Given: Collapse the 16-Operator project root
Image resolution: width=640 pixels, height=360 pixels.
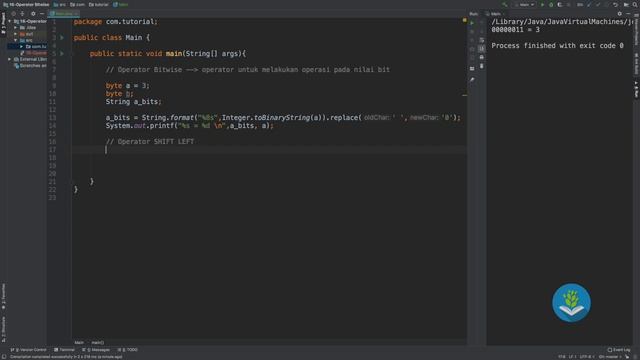Looking at the screenshot, I should (x=10, y=21).
